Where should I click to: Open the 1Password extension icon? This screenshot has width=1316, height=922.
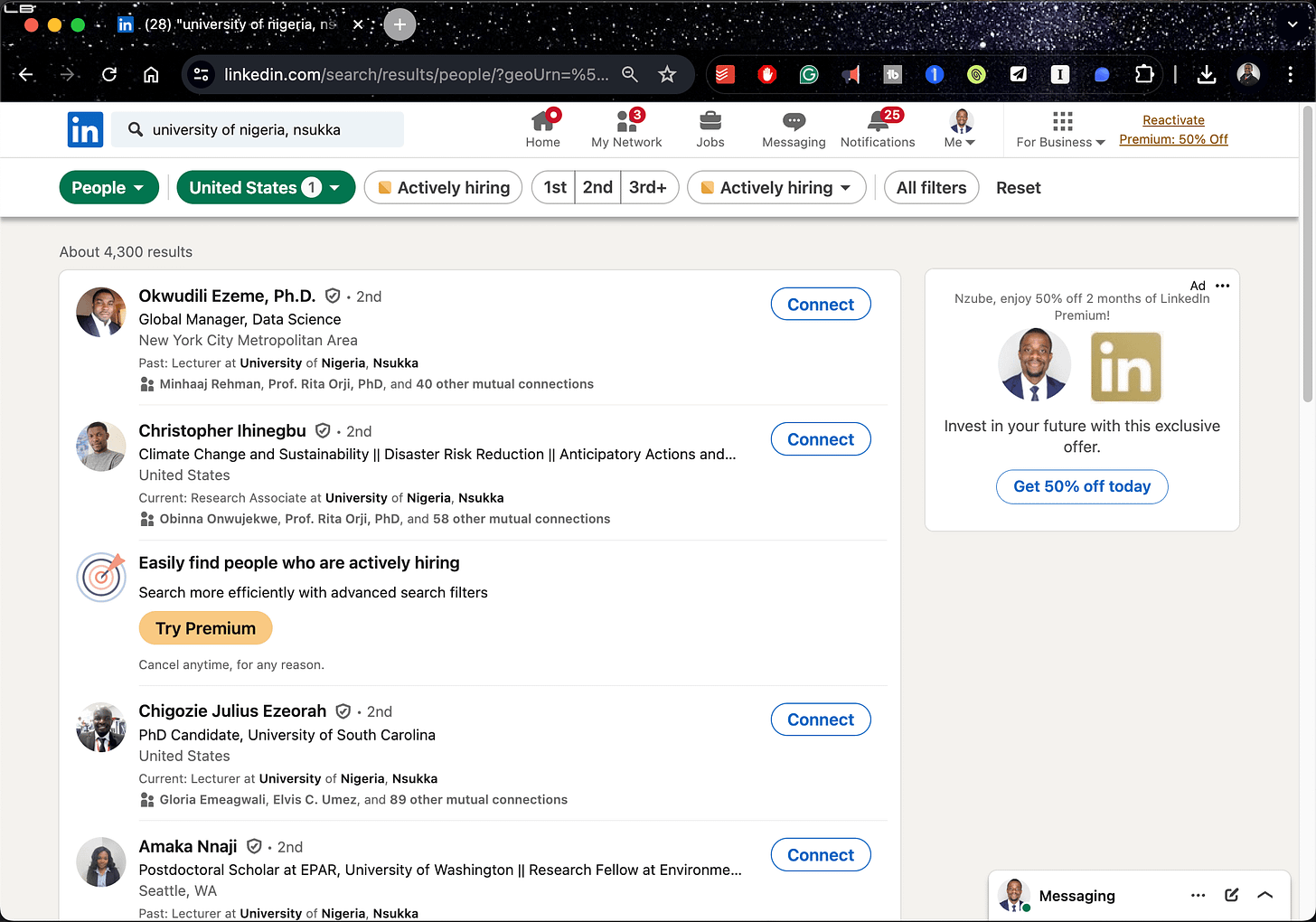[935, 74]
